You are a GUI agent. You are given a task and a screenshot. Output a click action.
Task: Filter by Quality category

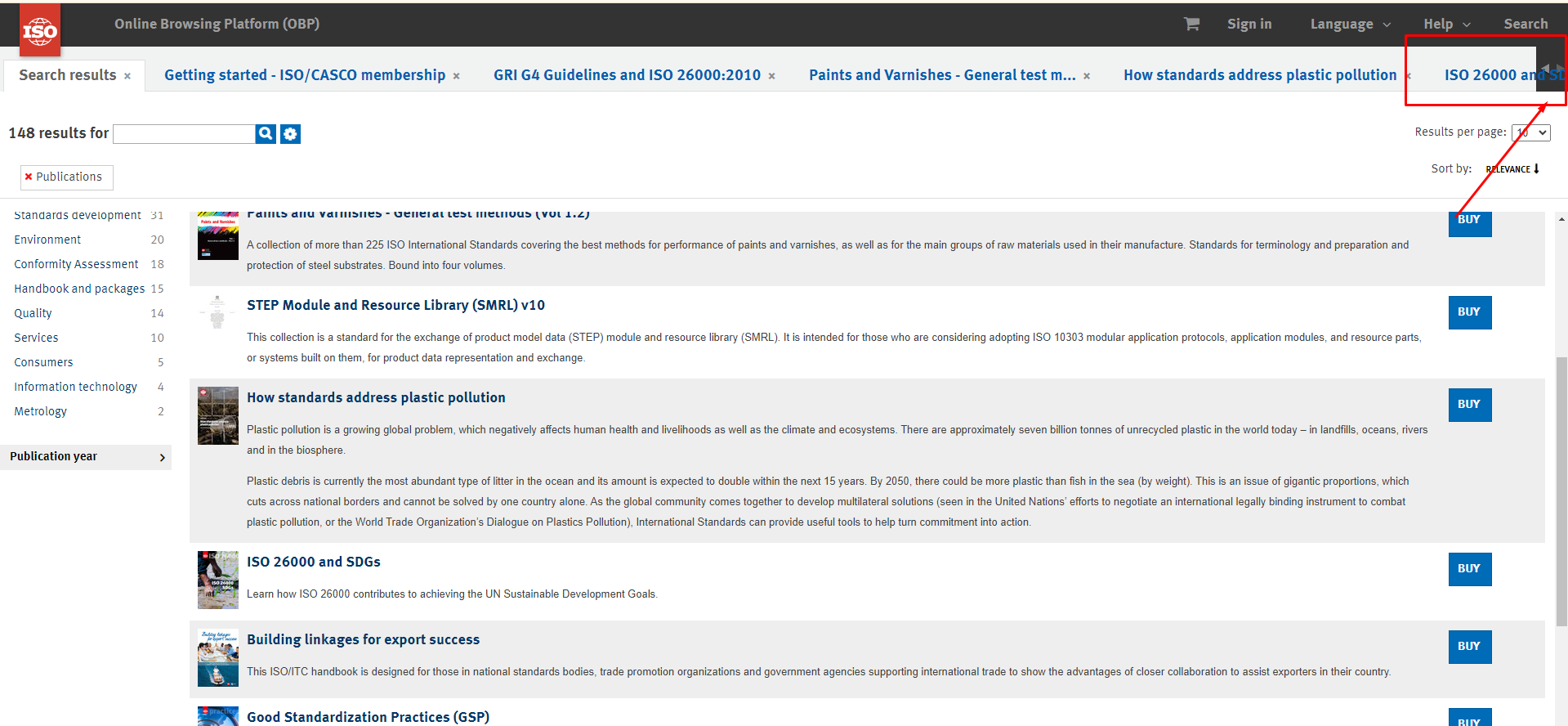click(x=33, y=313)
